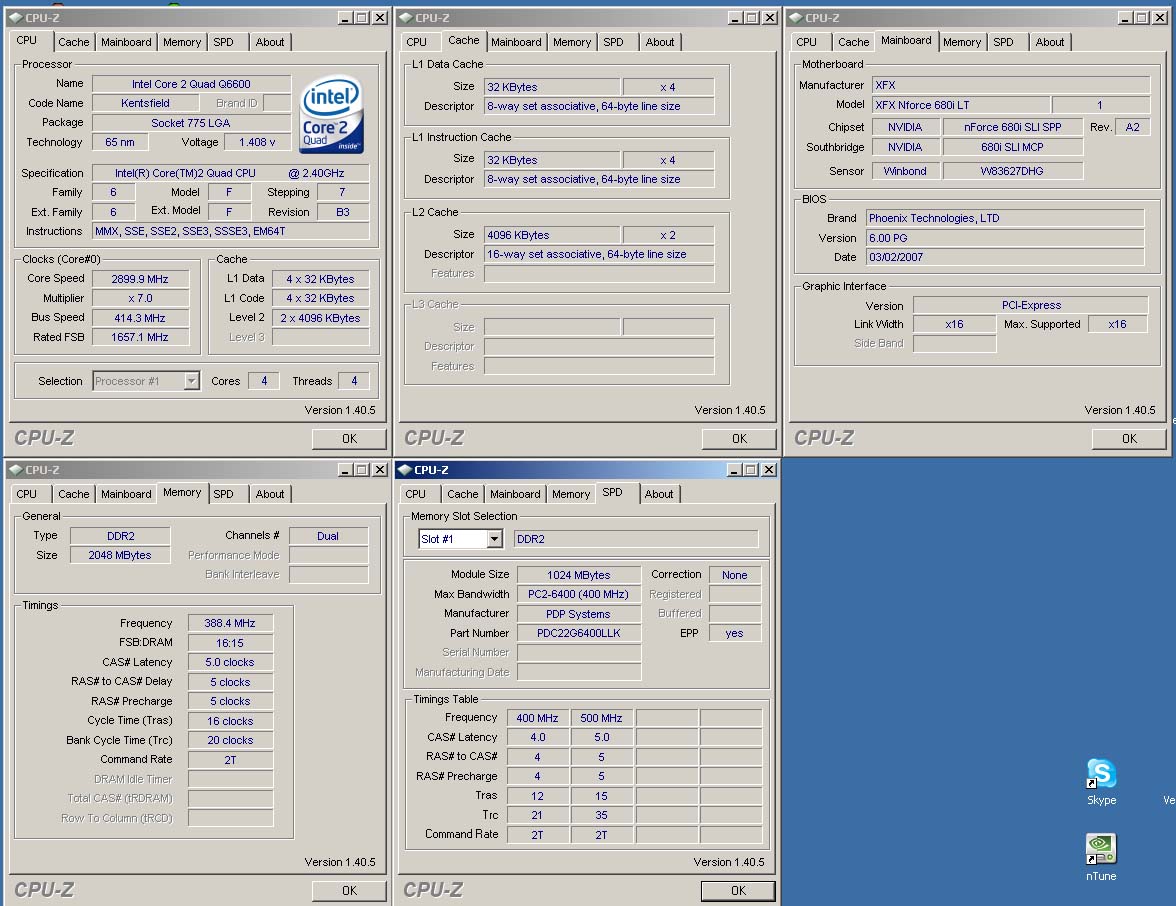Select Mainboard tab in Memory window
The image size is (1176, 906).
pyautogui.click(x=126, y=494)
